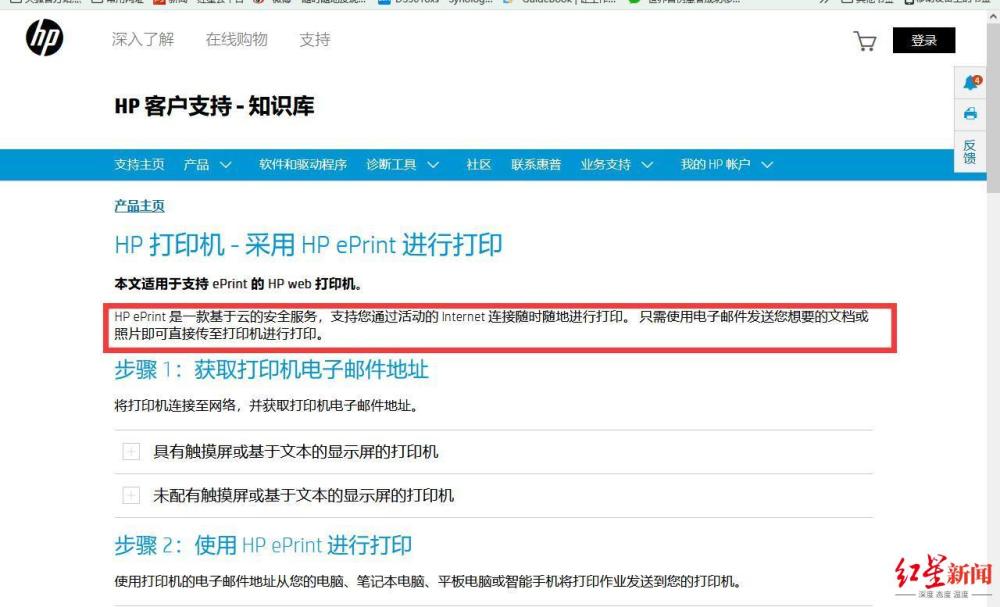Image resolution: width=1000 pixels, height=607 pixels.
Task: Open 在线购物 in top header
Action: point(236,40)
